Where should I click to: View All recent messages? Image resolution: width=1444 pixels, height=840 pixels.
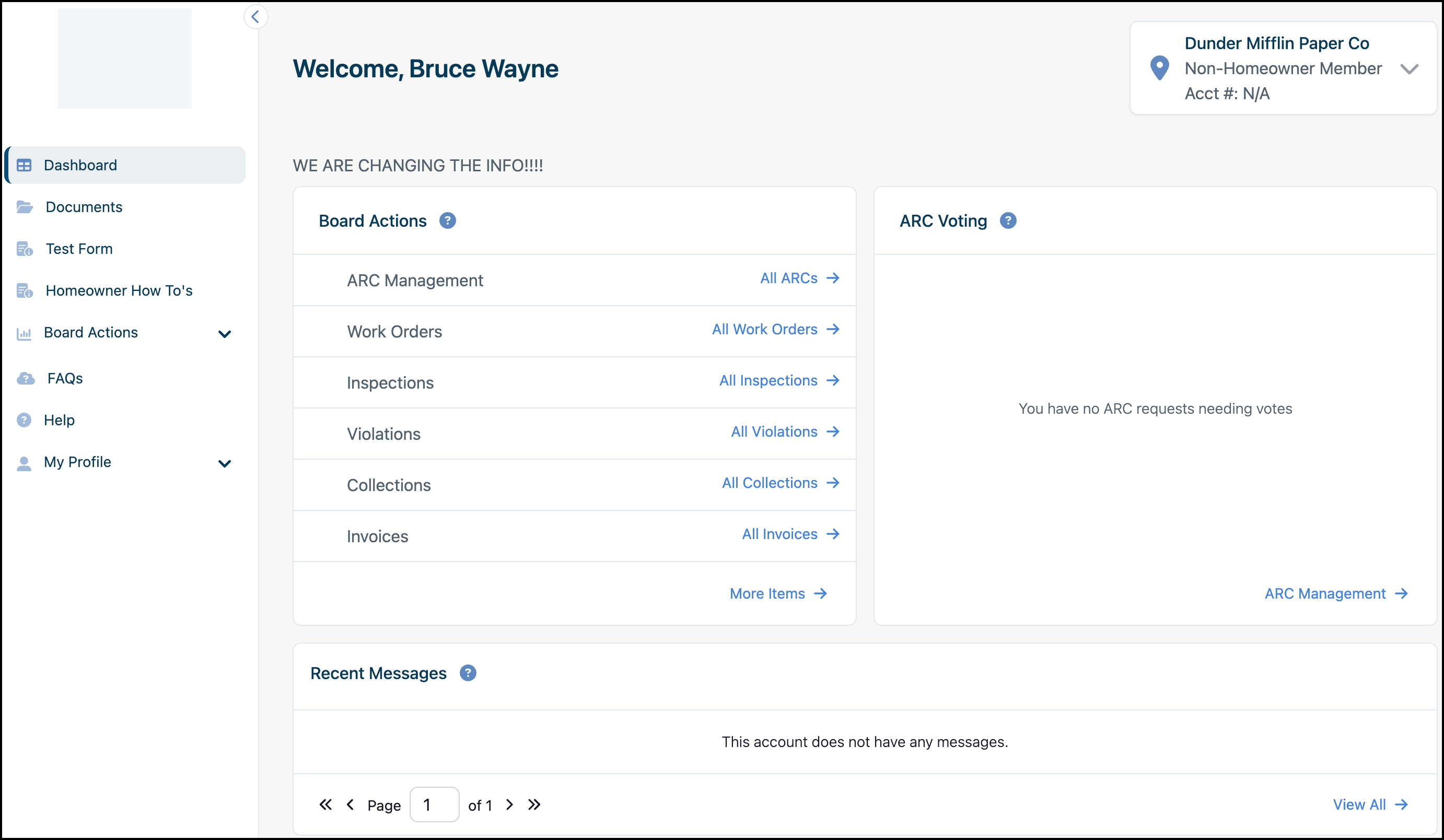1369,804
